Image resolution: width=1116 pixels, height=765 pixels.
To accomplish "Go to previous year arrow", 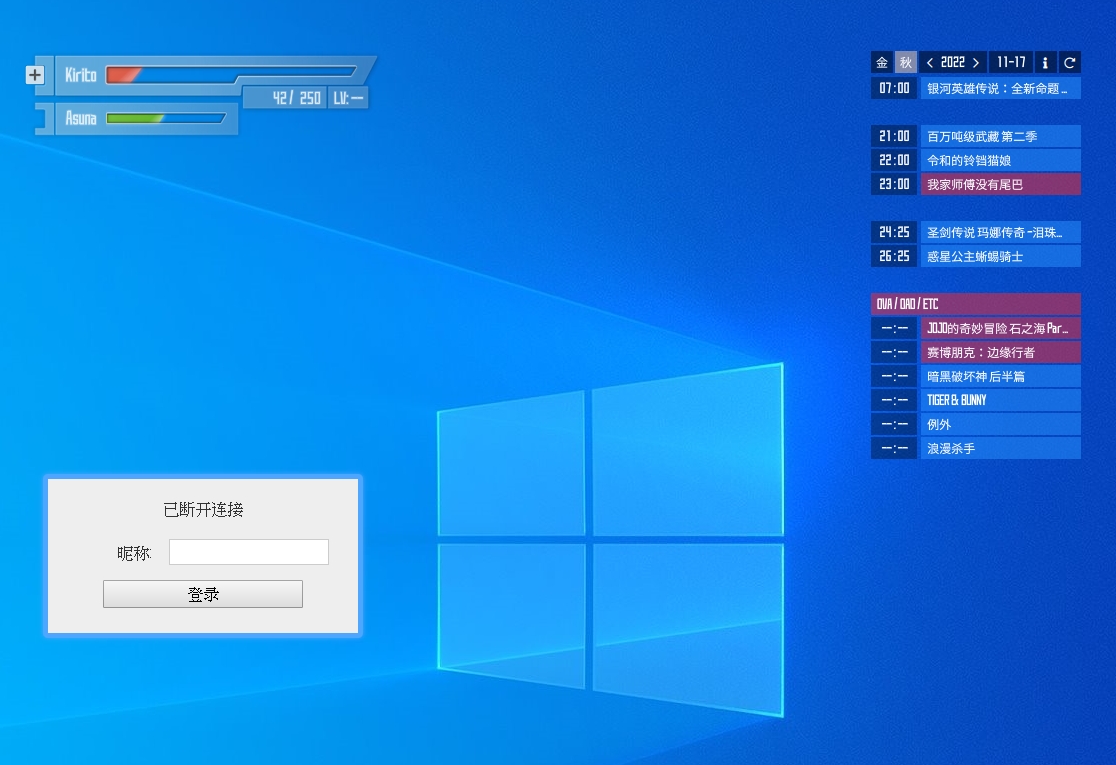I will 930,63.
